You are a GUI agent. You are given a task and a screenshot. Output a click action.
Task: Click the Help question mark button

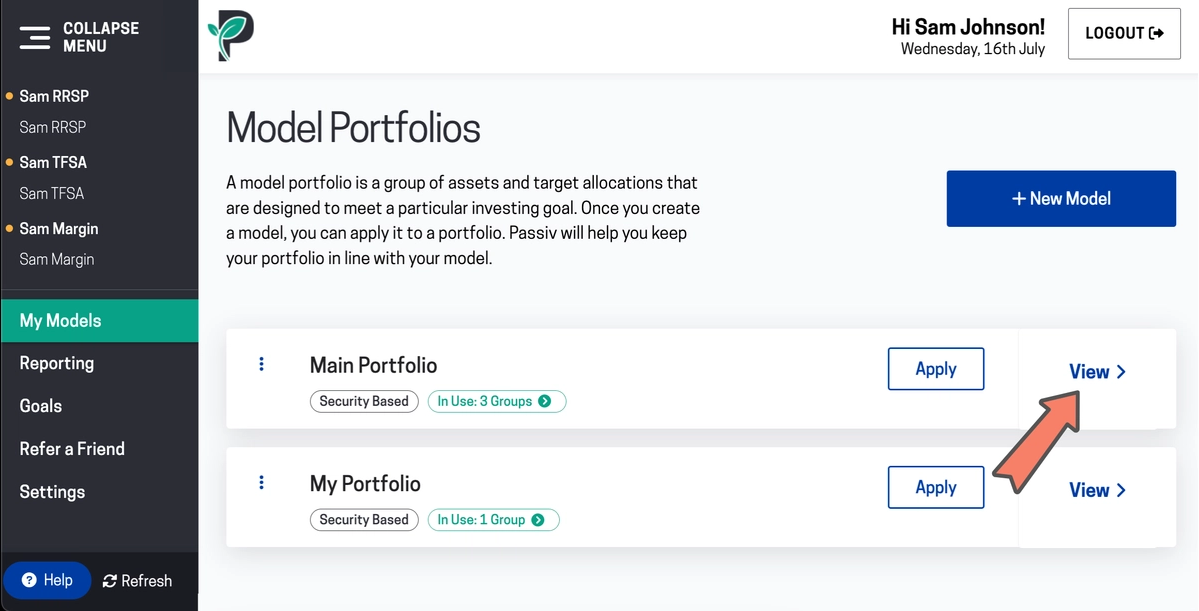47,580
